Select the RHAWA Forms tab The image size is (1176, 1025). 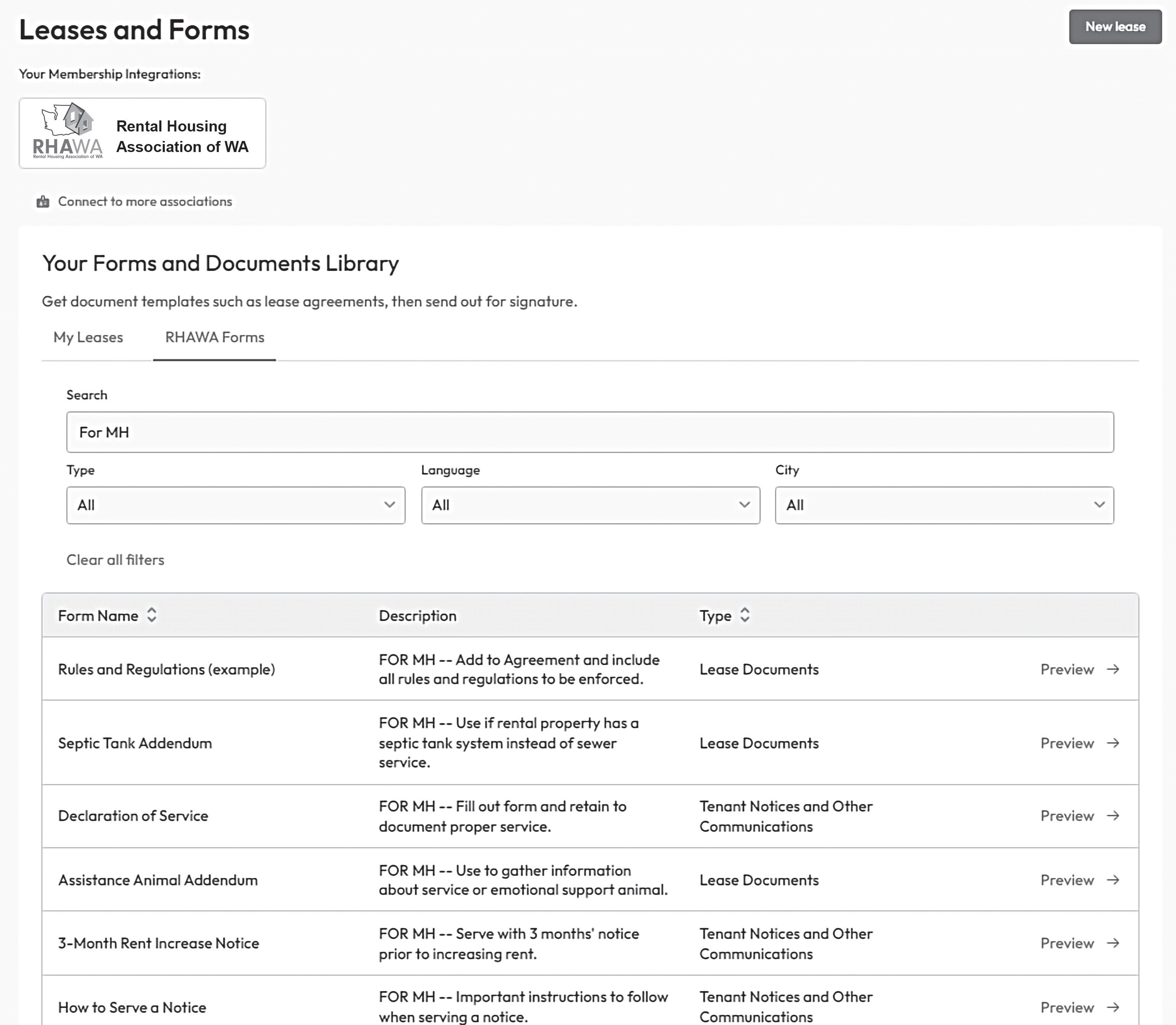click(215, 338)
